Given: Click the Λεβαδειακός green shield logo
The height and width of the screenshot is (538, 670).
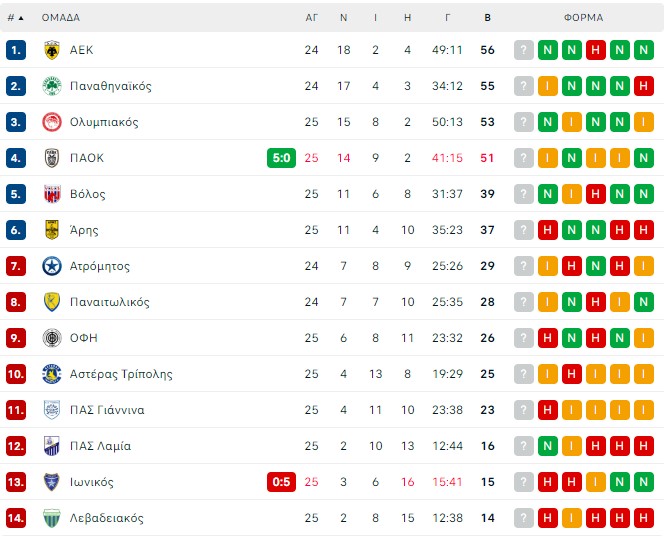Looking at the screenshot, I should (52, 518).
